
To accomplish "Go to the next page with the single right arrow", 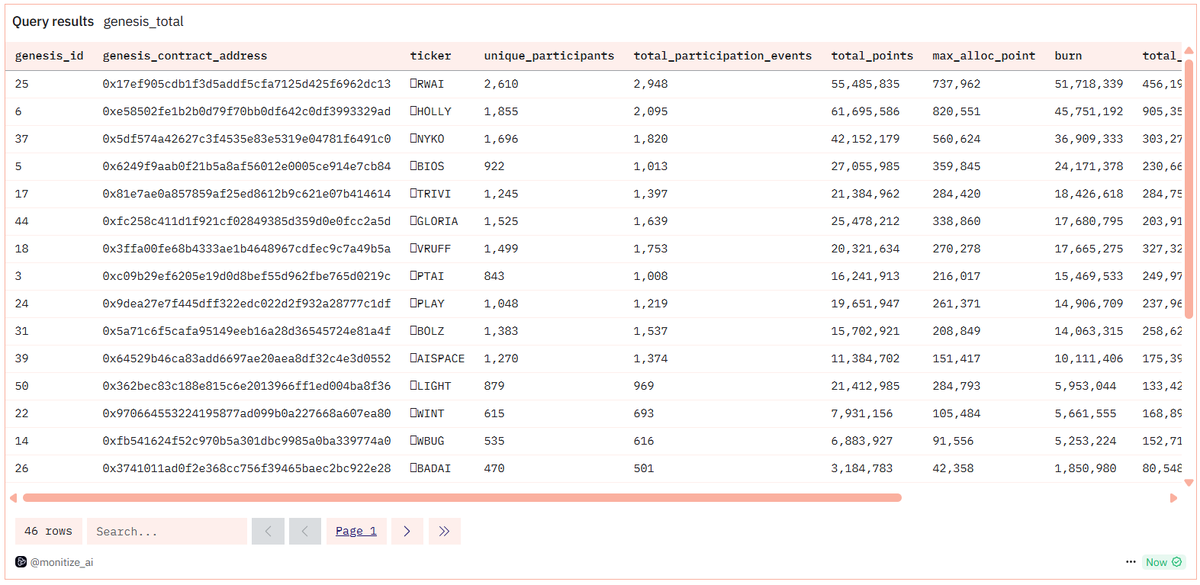I will [407, 531].
